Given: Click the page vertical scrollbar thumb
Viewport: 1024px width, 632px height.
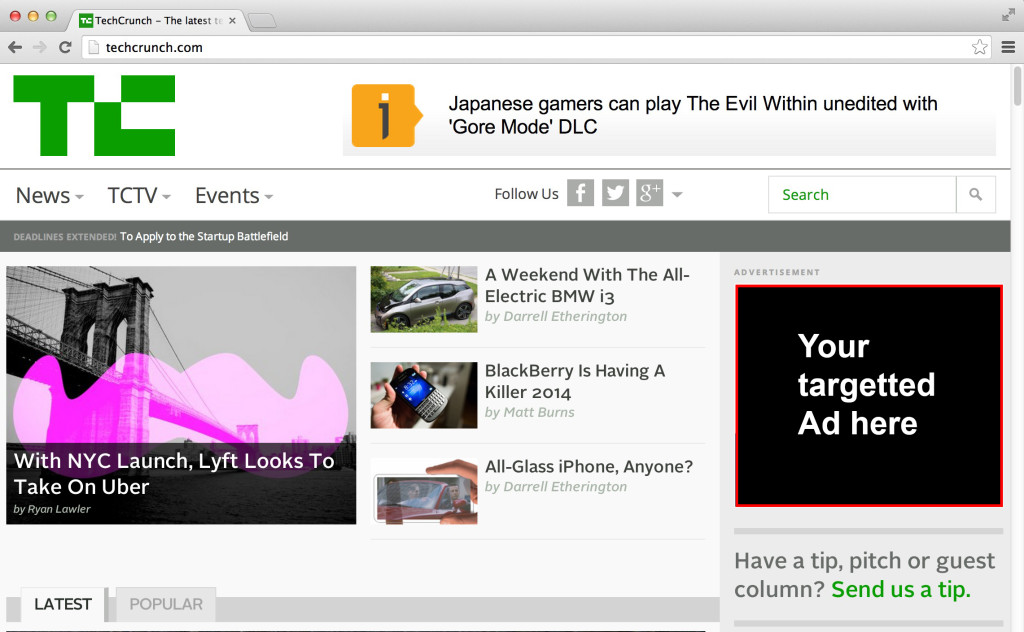Looking at the screenshot, I should click(x=1017, y=85).
